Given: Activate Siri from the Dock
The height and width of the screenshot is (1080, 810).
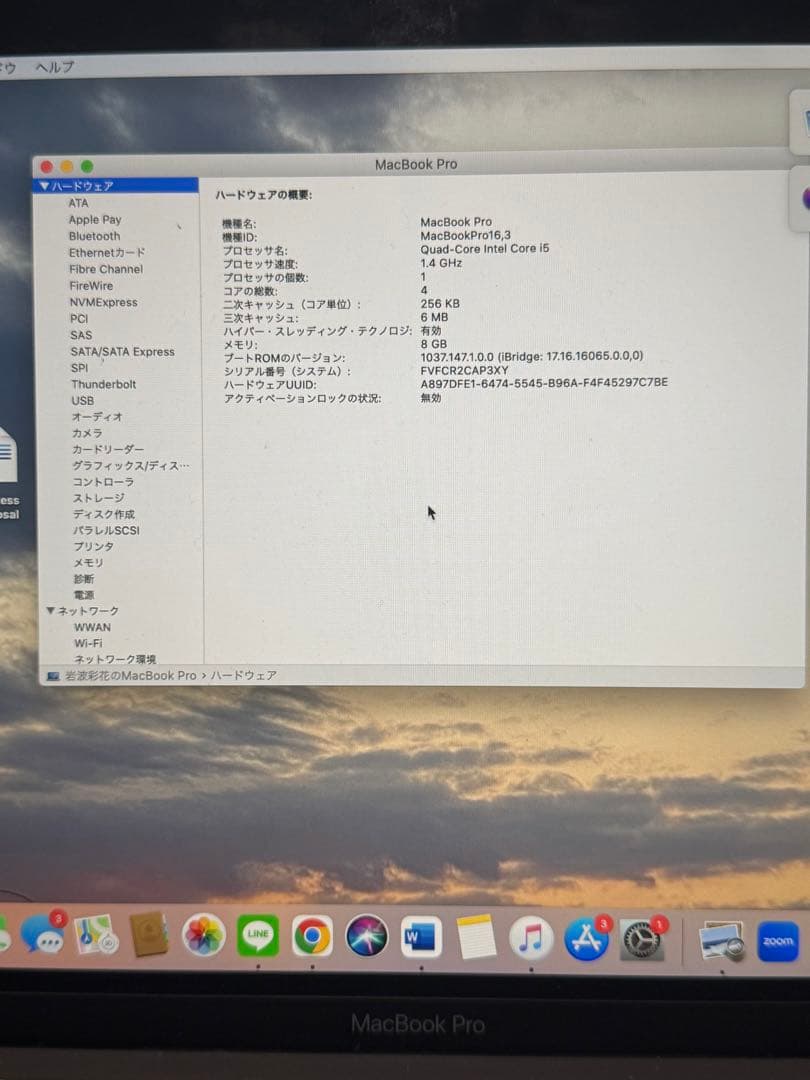Looking at the screenshot, I should 367,937.
